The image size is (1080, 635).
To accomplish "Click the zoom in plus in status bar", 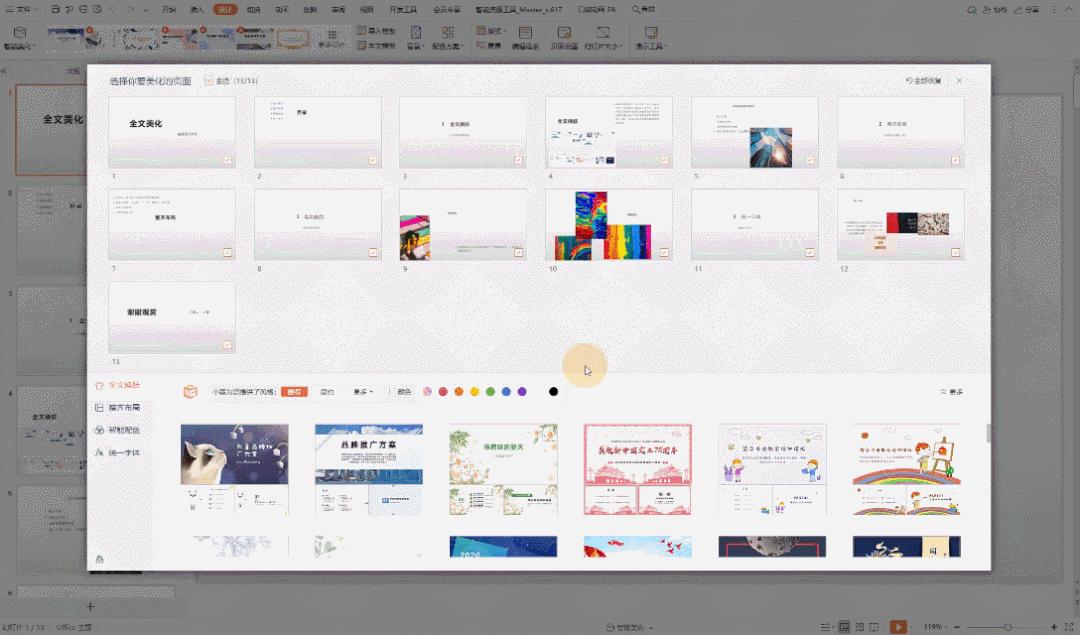I will pos(1054,627).
